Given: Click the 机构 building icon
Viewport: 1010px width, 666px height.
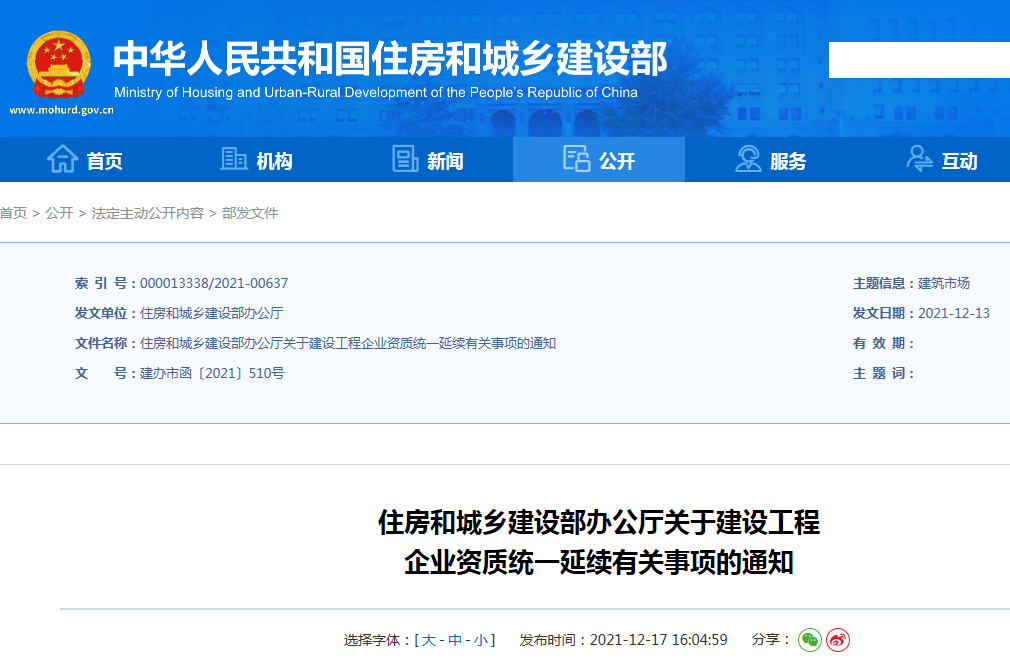Looking at the screenshot, I should tap(234, 158).
